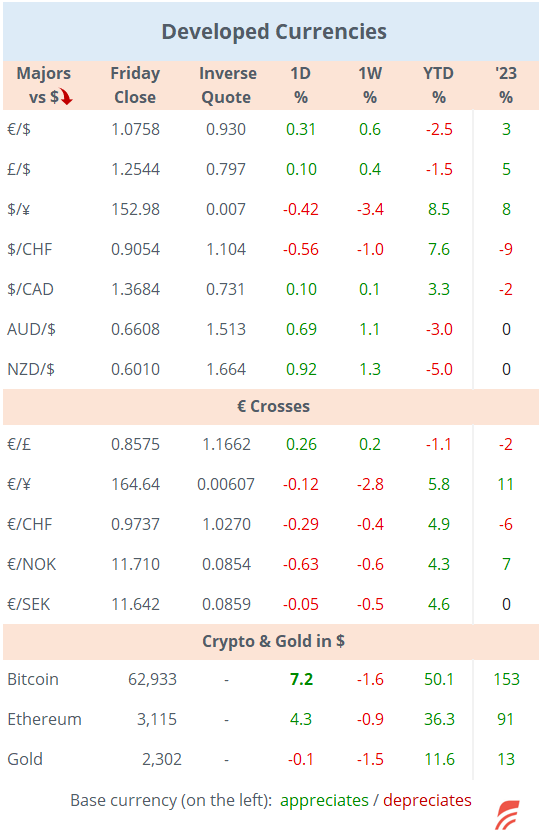The height and width of the screenshot is (835, 539).
Task: Click the € Crosses section header
Action: coord(273,406)
